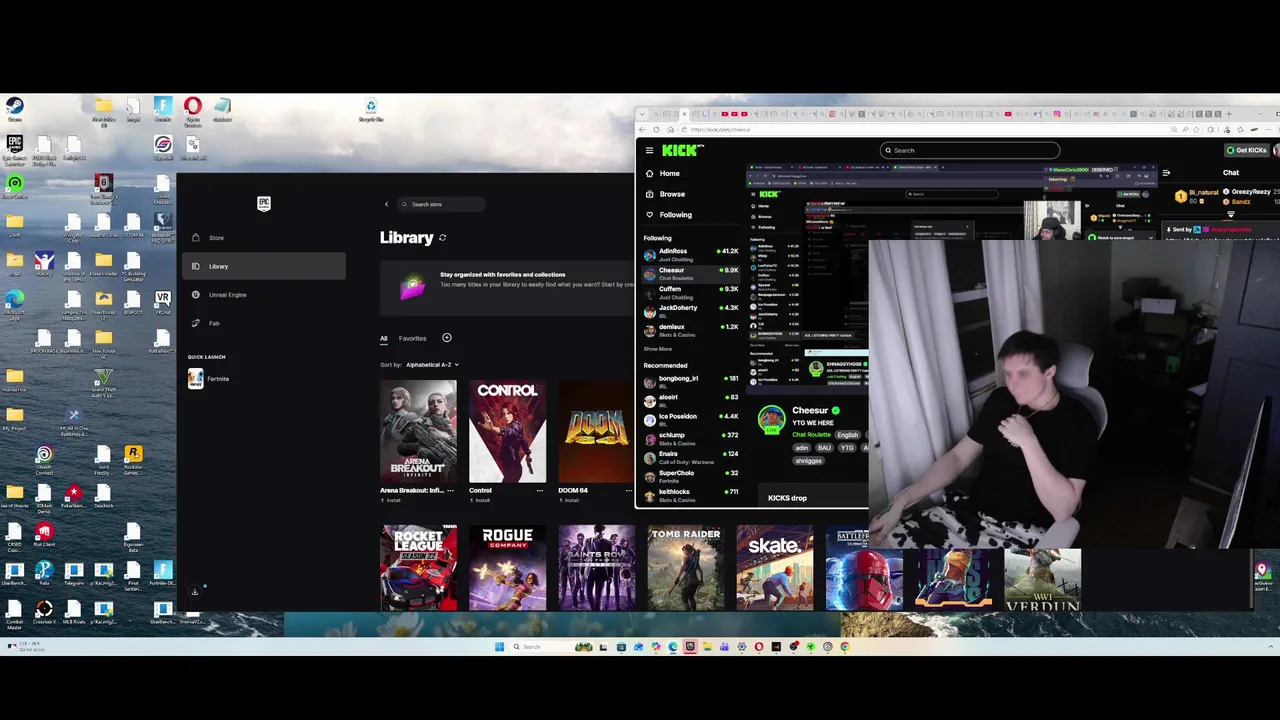The image size is (1280, 720).
Task: Click the Cheesur streamer avatar
Action: tap(771, 420)
